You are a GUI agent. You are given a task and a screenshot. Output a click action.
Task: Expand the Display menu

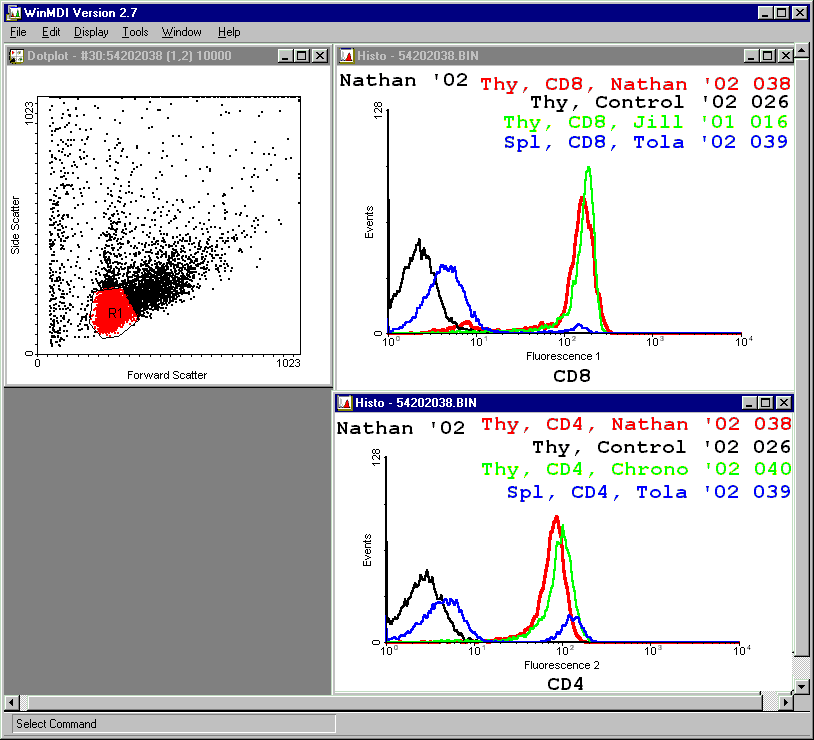pyautogui.click(x=91, y=32)
